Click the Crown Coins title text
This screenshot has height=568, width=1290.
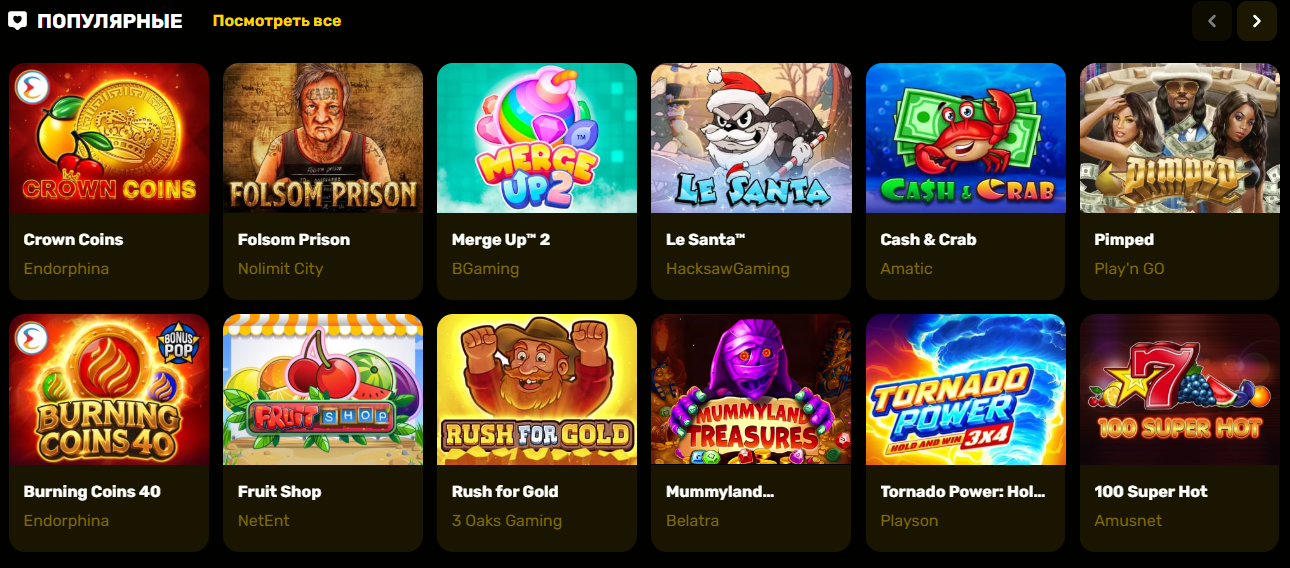(x=73, y=240)
